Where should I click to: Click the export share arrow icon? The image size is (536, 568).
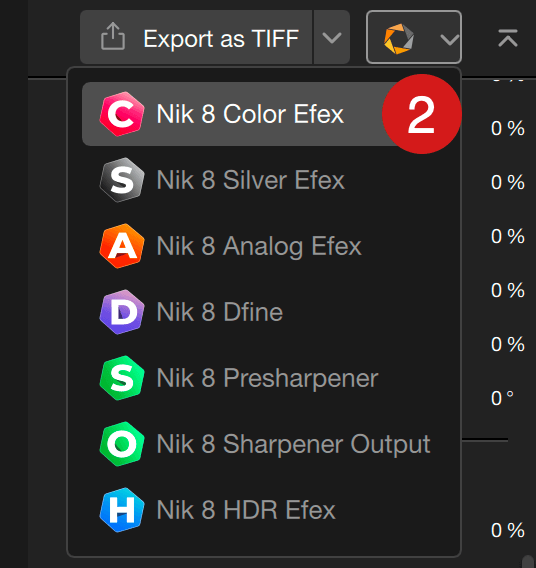tap(113, 36)
